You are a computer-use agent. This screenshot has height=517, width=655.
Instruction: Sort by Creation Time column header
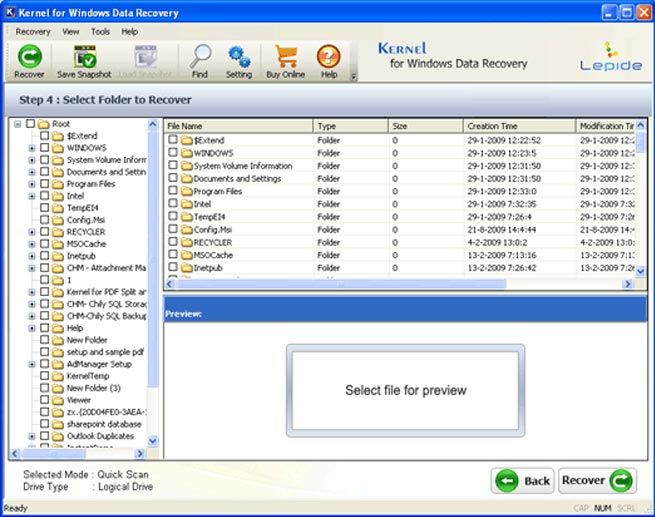(520, 126)
